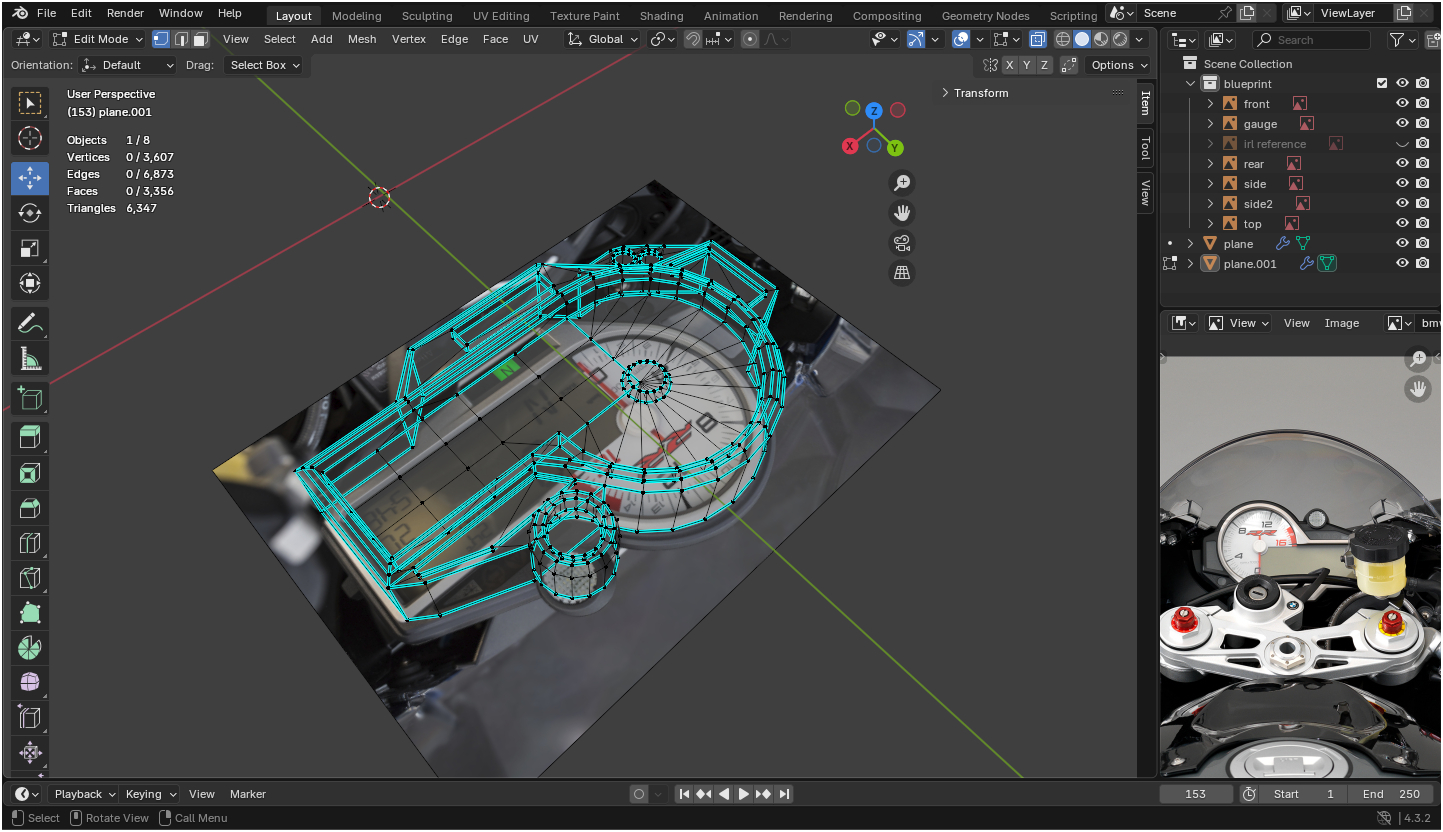Open the Keying dropdown
The width and height of the screenshot is (1443, 832).
coord(150,794)
